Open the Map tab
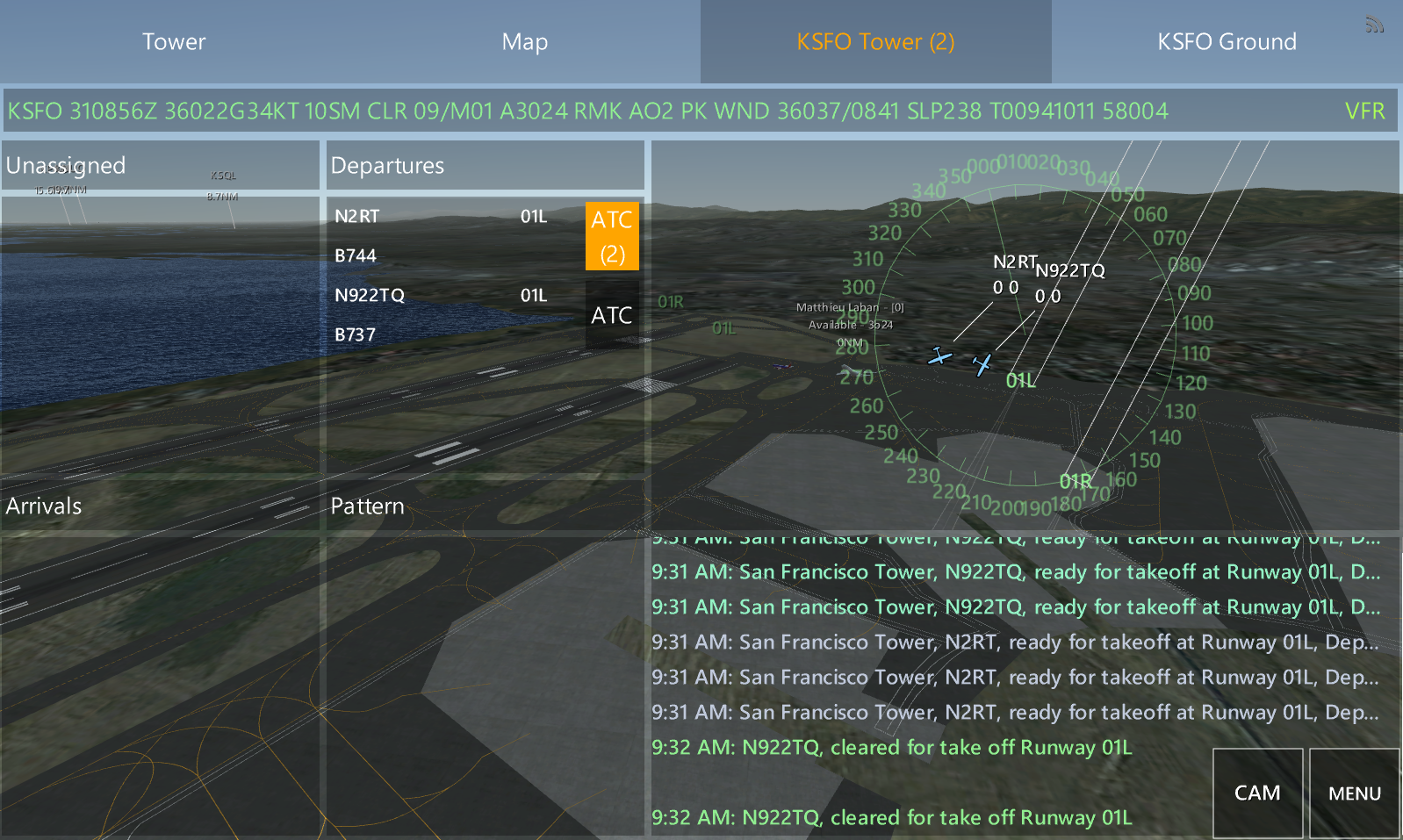Image resolution: width=1403 pixels, height=840 pixels. pyautogui.click(x=525, y=41)
